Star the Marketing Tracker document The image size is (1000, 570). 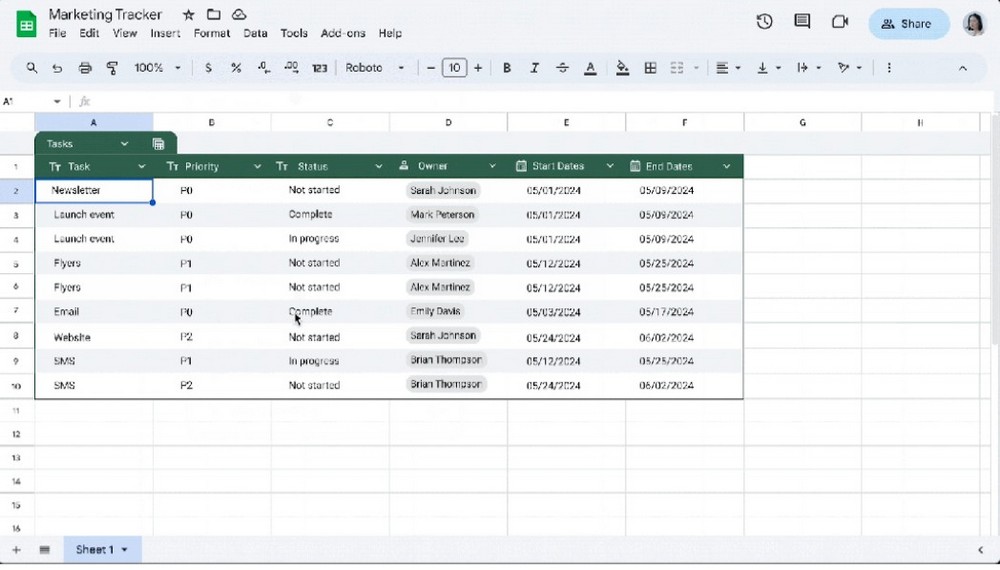[188, 15]
